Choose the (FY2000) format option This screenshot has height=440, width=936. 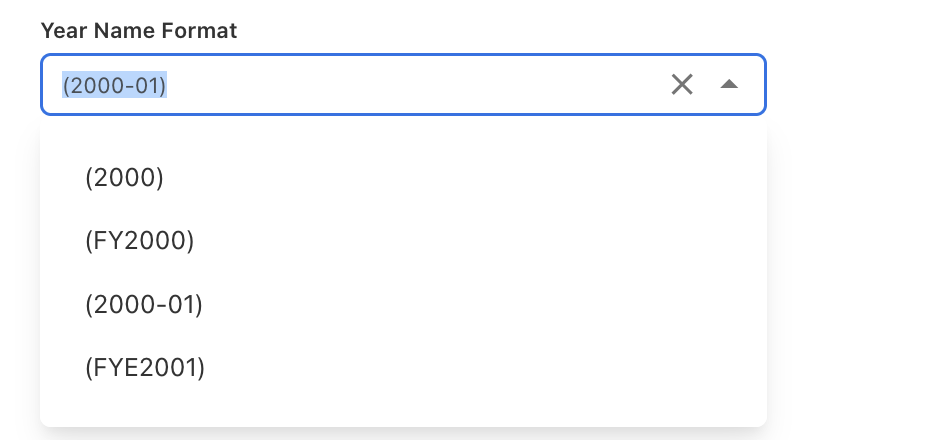[139, 241]
